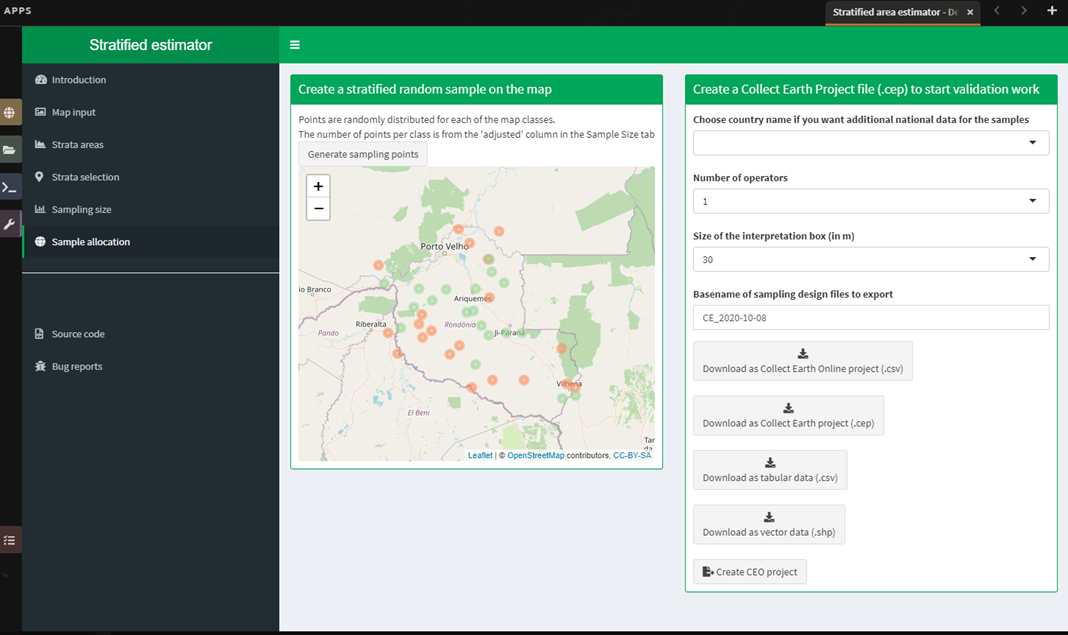The width and height of the screenshot is (1068, 635).
Task: Click the hamburger menu icon in the green header
Action: [294, 44]
